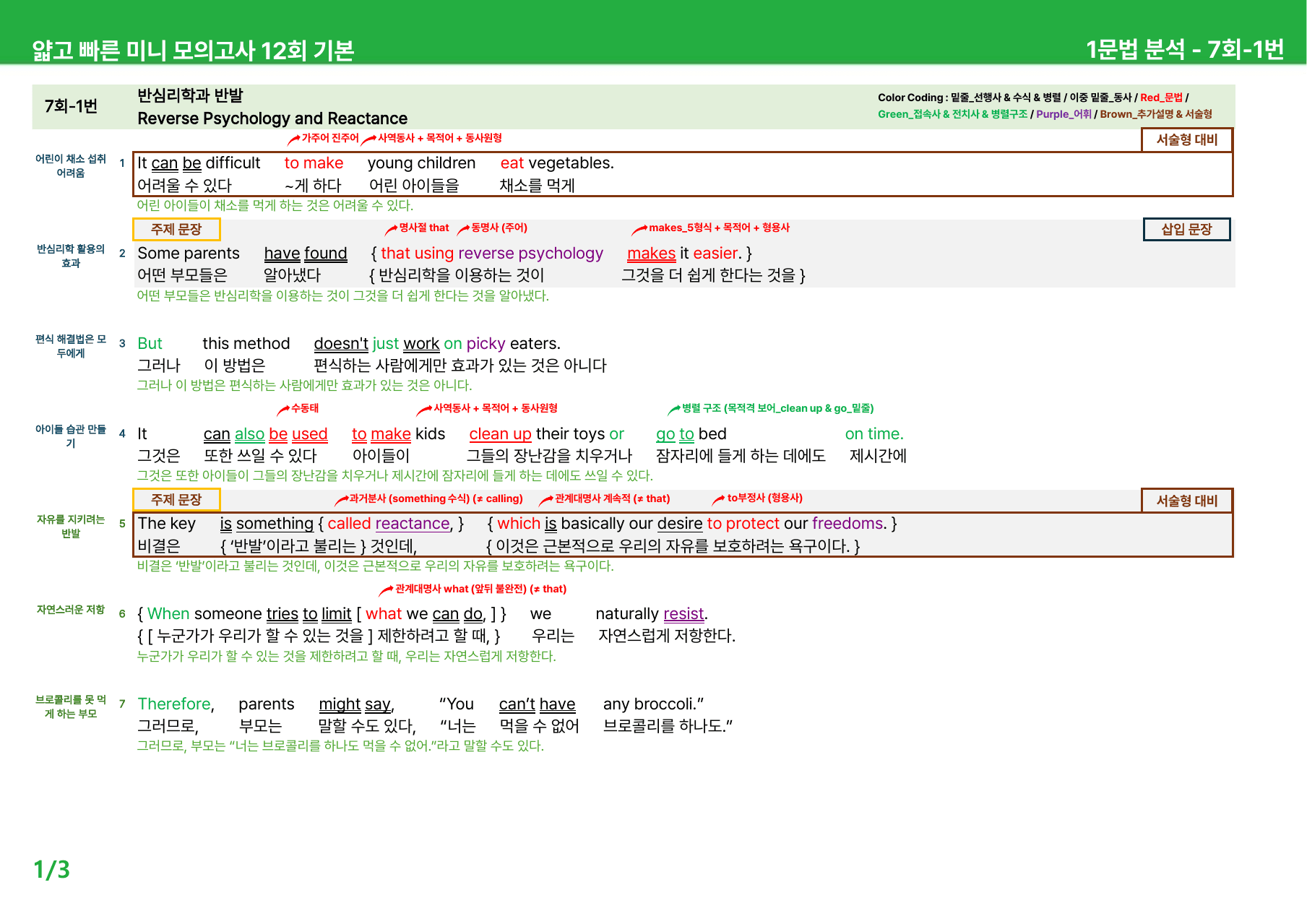The width and height of the screenshot is (1307, 924).
Task: Click the side label '반심리학 활용의 효과'
Action: tap(71, 256)
